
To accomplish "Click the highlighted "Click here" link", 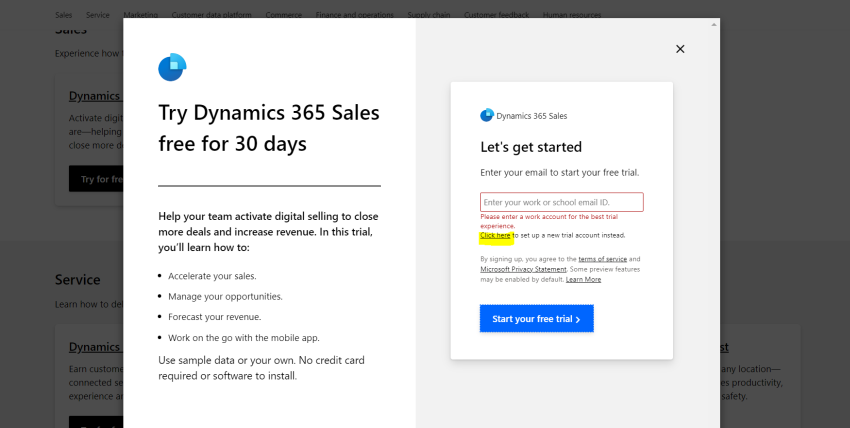I will 495,236.
